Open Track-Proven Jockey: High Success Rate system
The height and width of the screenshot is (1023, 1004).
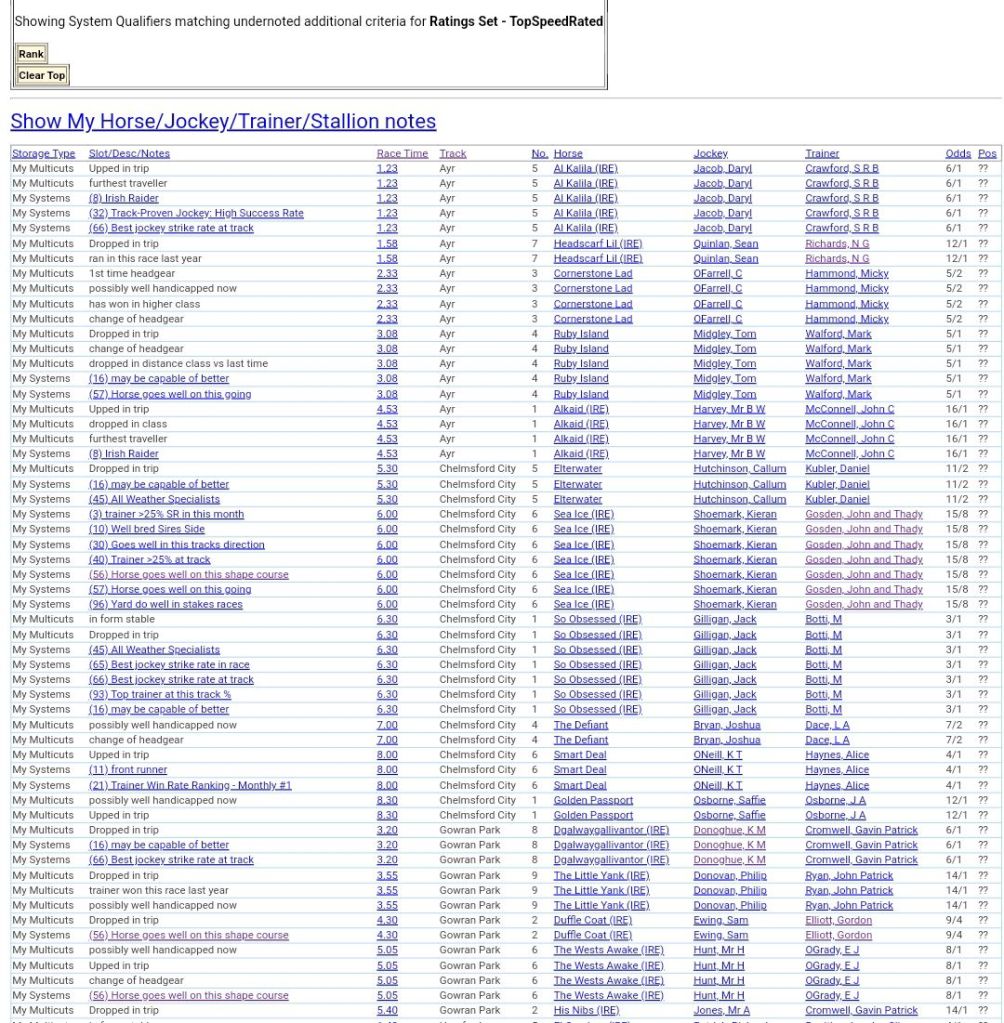(x=196, y=213)
